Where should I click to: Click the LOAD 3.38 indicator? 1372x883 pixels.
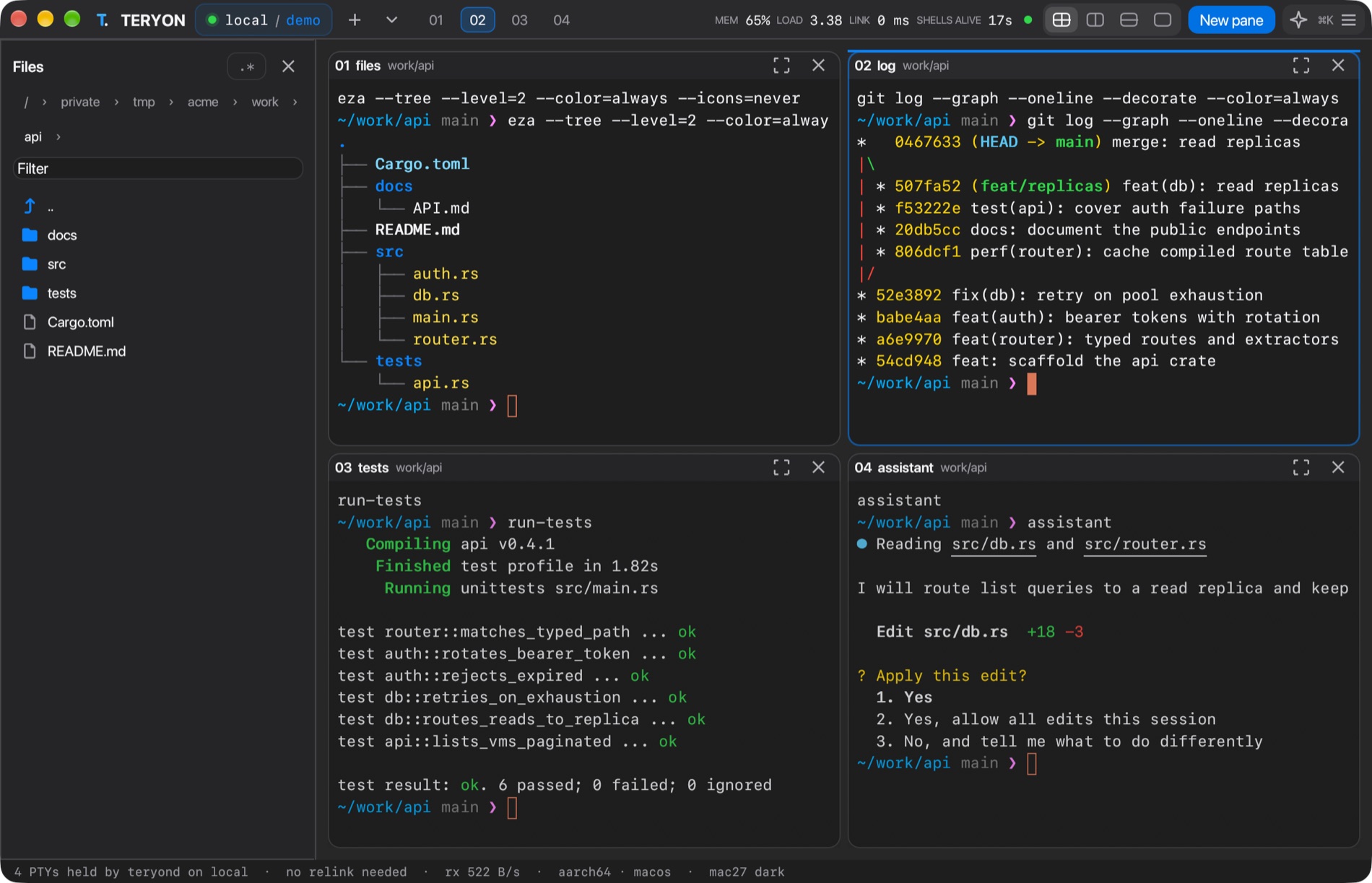[x=809, y=20]
